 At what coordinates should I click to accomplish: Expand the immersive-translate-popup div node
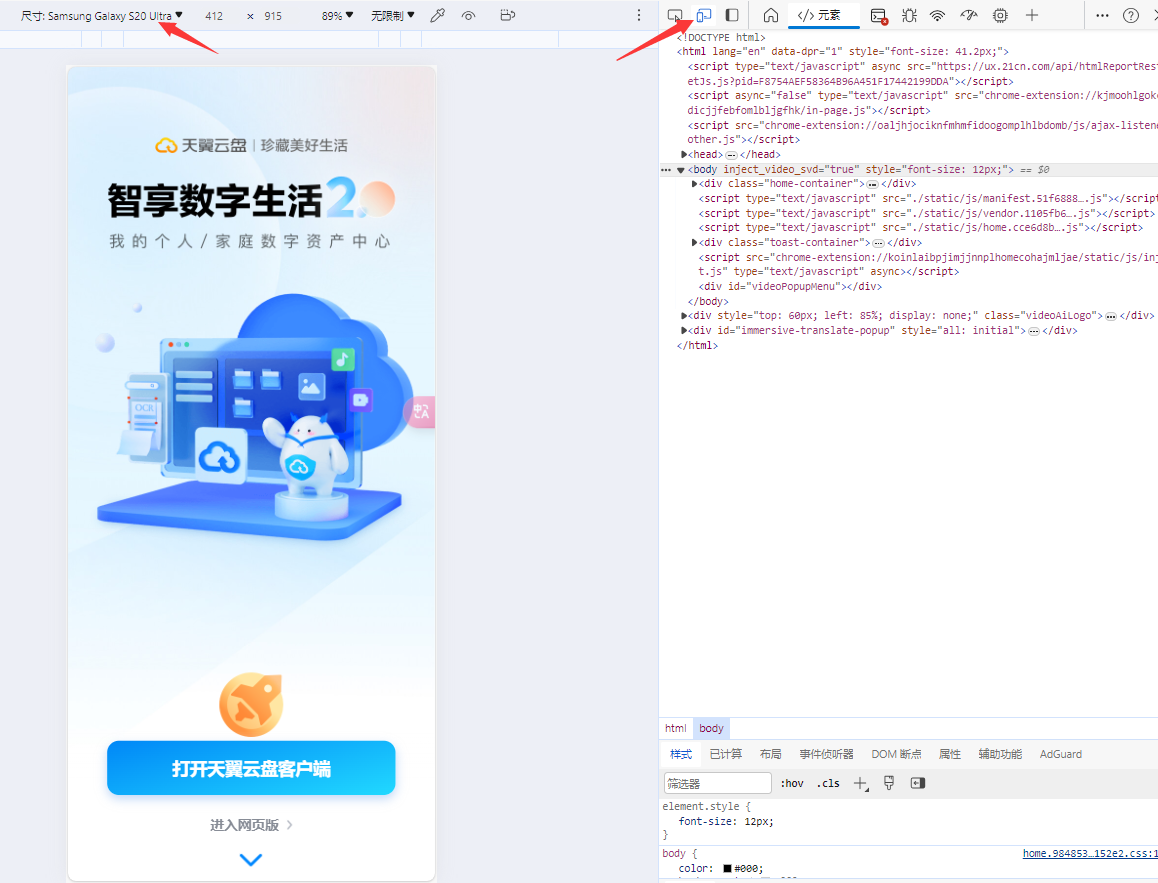[685, 331]
